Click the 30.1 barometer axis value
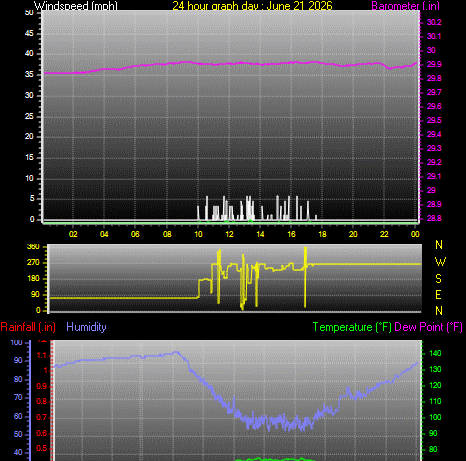Viewport: 466px width, 461px height. click(434, 36)
